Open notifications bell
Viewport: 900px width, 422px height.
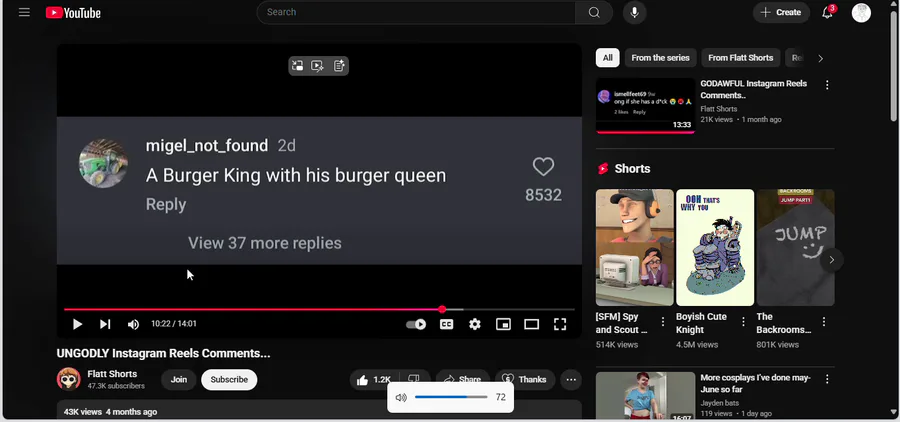tap(828, 12)
